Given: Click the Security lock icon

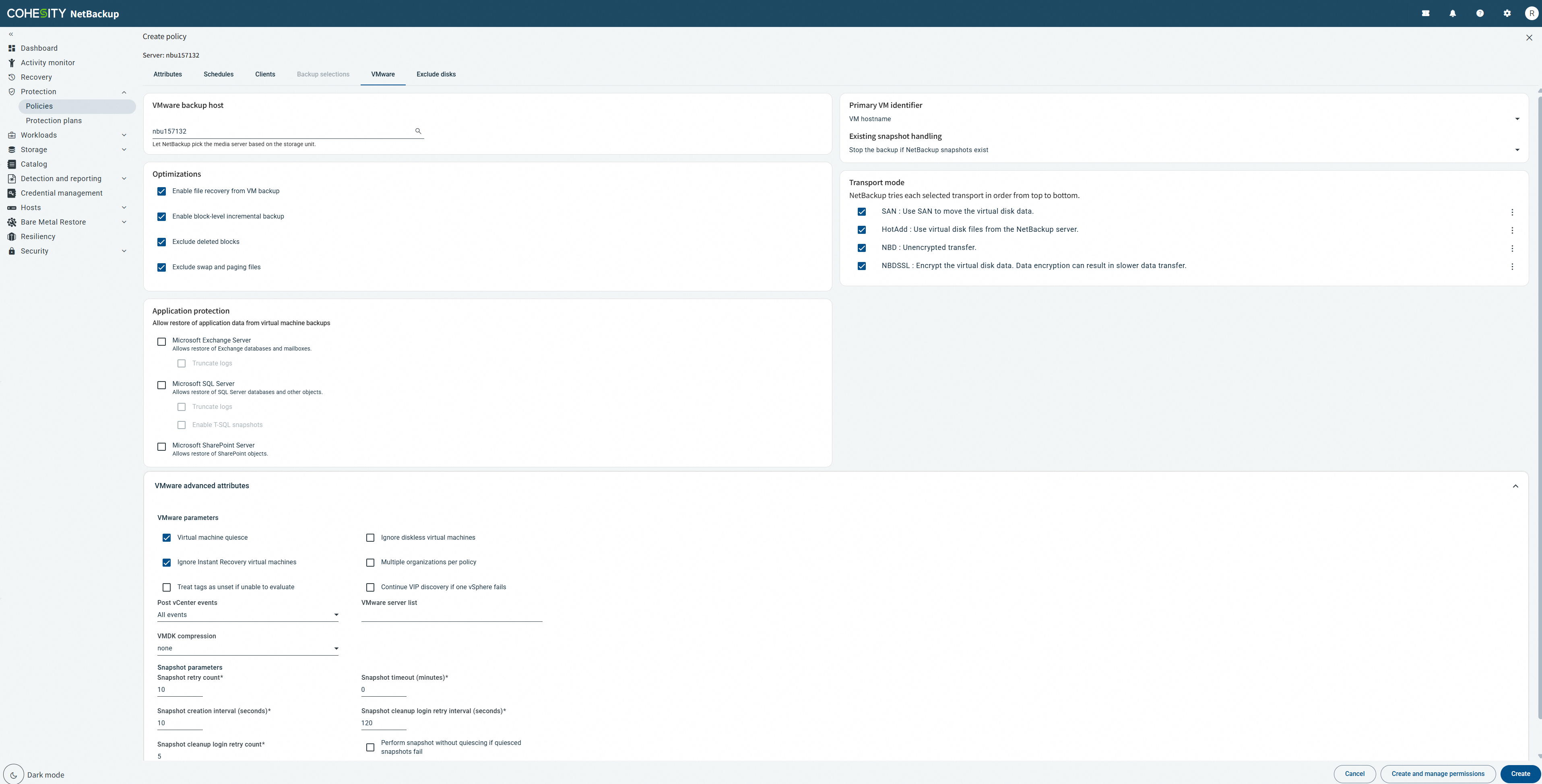Looking at the screenshot, I should [x=11, y=252].
